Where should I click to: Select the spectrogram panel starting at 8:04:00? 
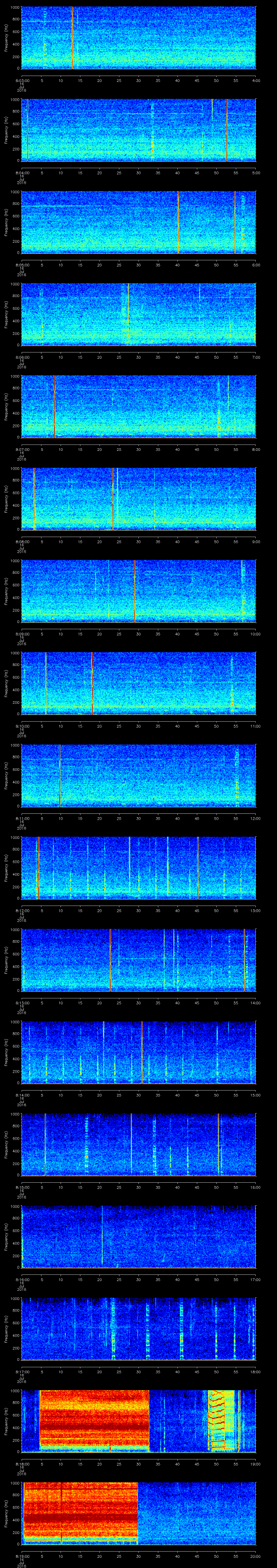pos(139,130)
